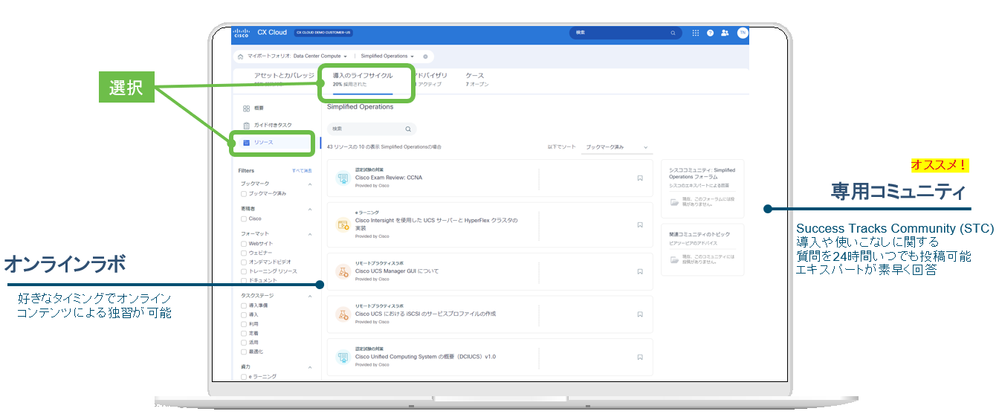Enable the ウェビナー format checkbox

[243, 253]
